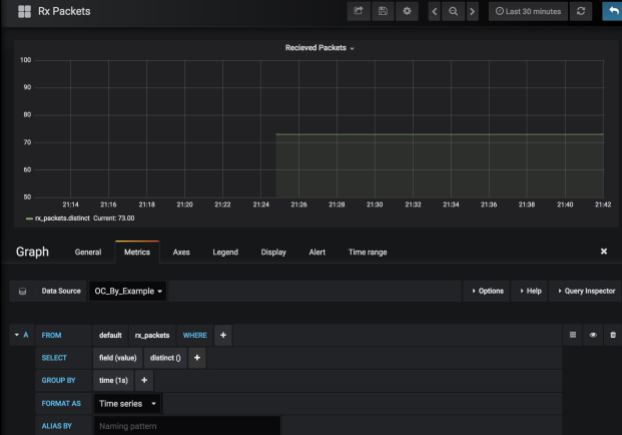
Task: Expand the Query Inspector
Action: pyautogui.click(x=586, y=291)
